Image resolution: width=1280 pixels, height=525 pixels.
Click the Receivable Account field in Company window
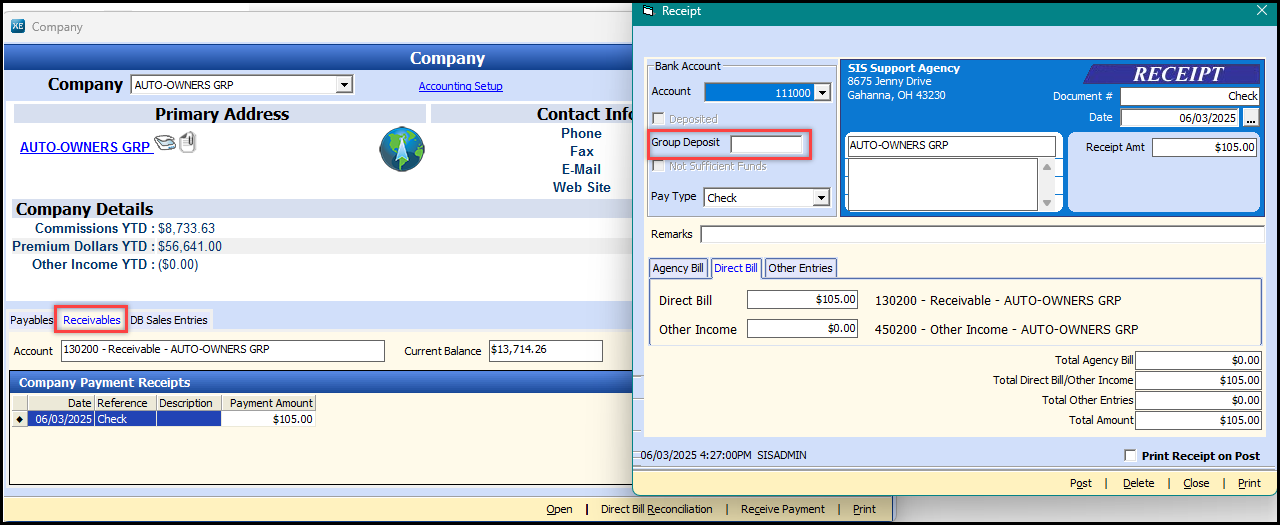point(222,350)
